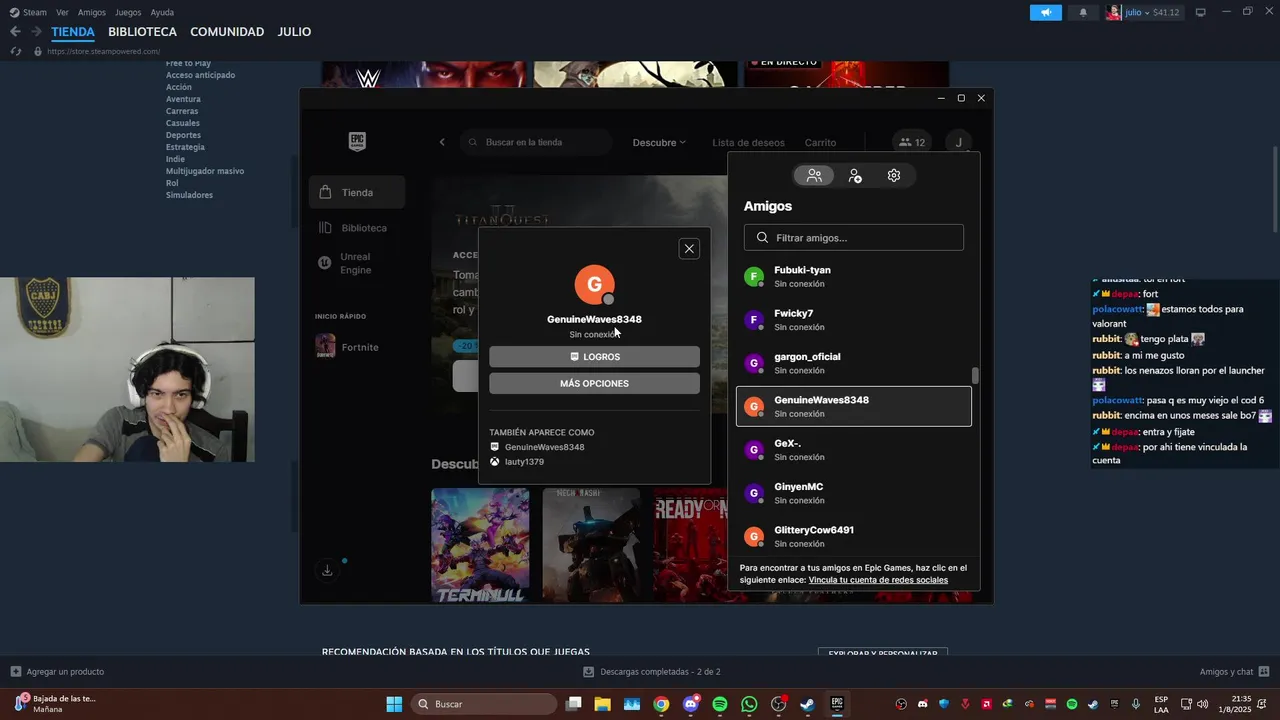The image size is (1280, 720).
Task: Click the MÁS OPCIONES button
Action: click(x=594, y=384)
